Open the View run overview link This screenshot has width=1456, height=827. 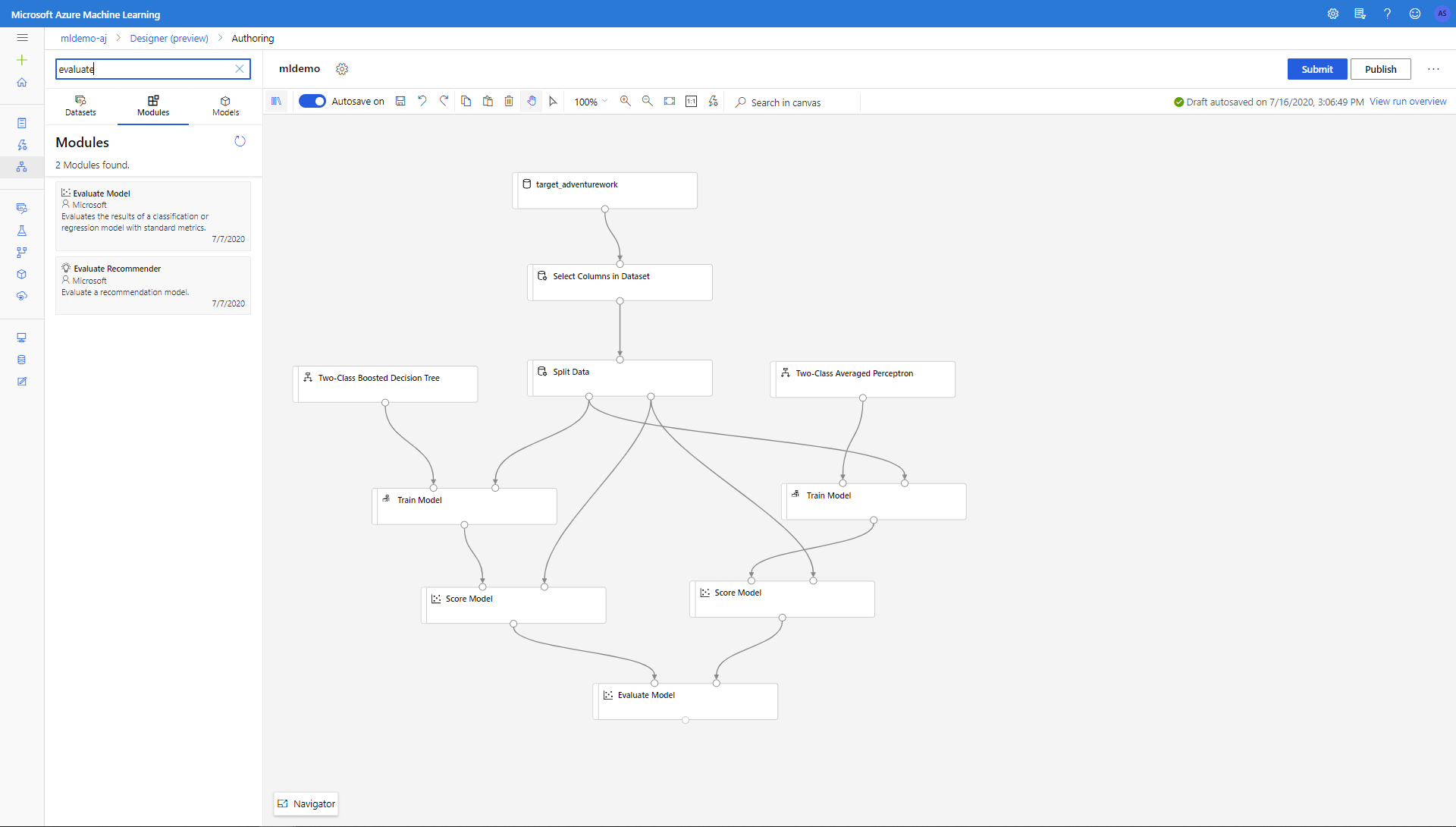pos(1407,102)
